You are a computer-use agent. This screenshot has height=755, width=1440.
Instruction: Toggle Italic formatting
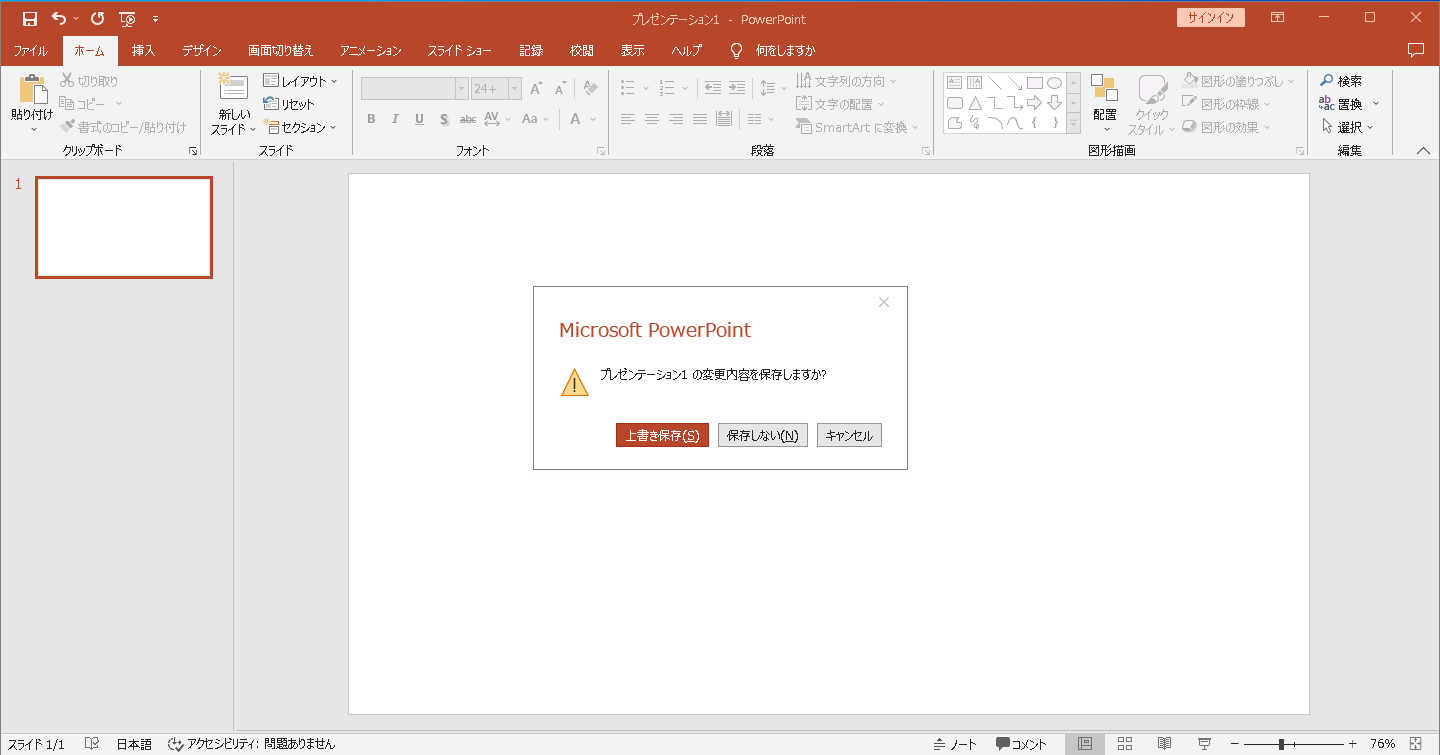(x=395, y=119)
